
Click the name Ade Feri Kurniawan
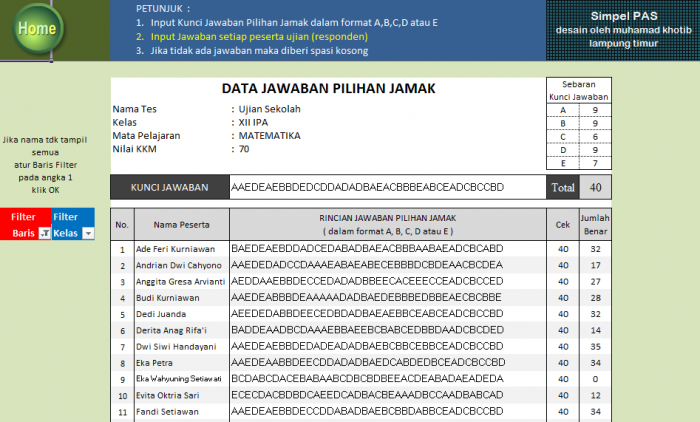(175, 249)
